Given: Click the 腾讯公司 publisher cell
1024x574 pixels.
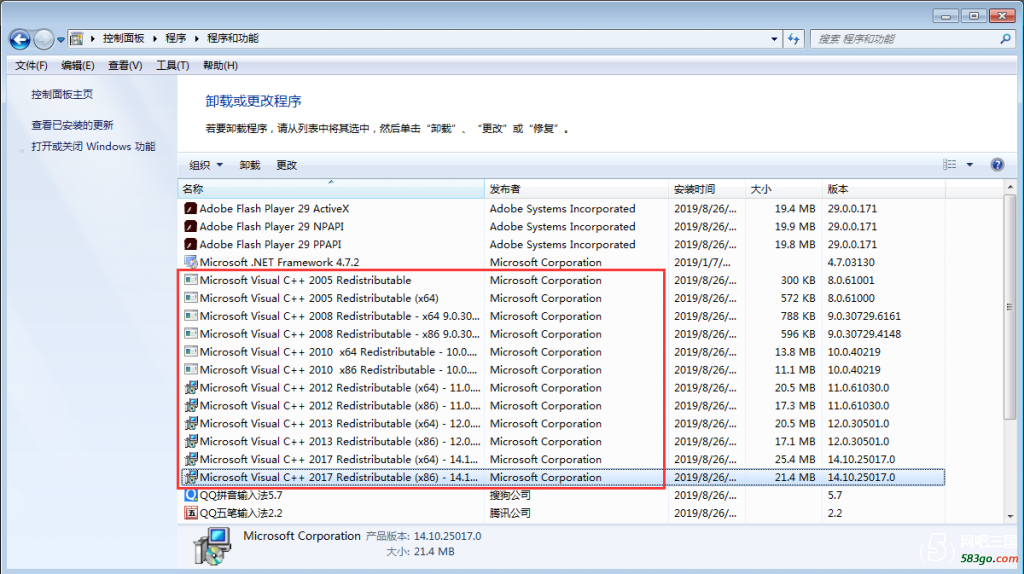Looking at the screenshot, I should (510, 513).
